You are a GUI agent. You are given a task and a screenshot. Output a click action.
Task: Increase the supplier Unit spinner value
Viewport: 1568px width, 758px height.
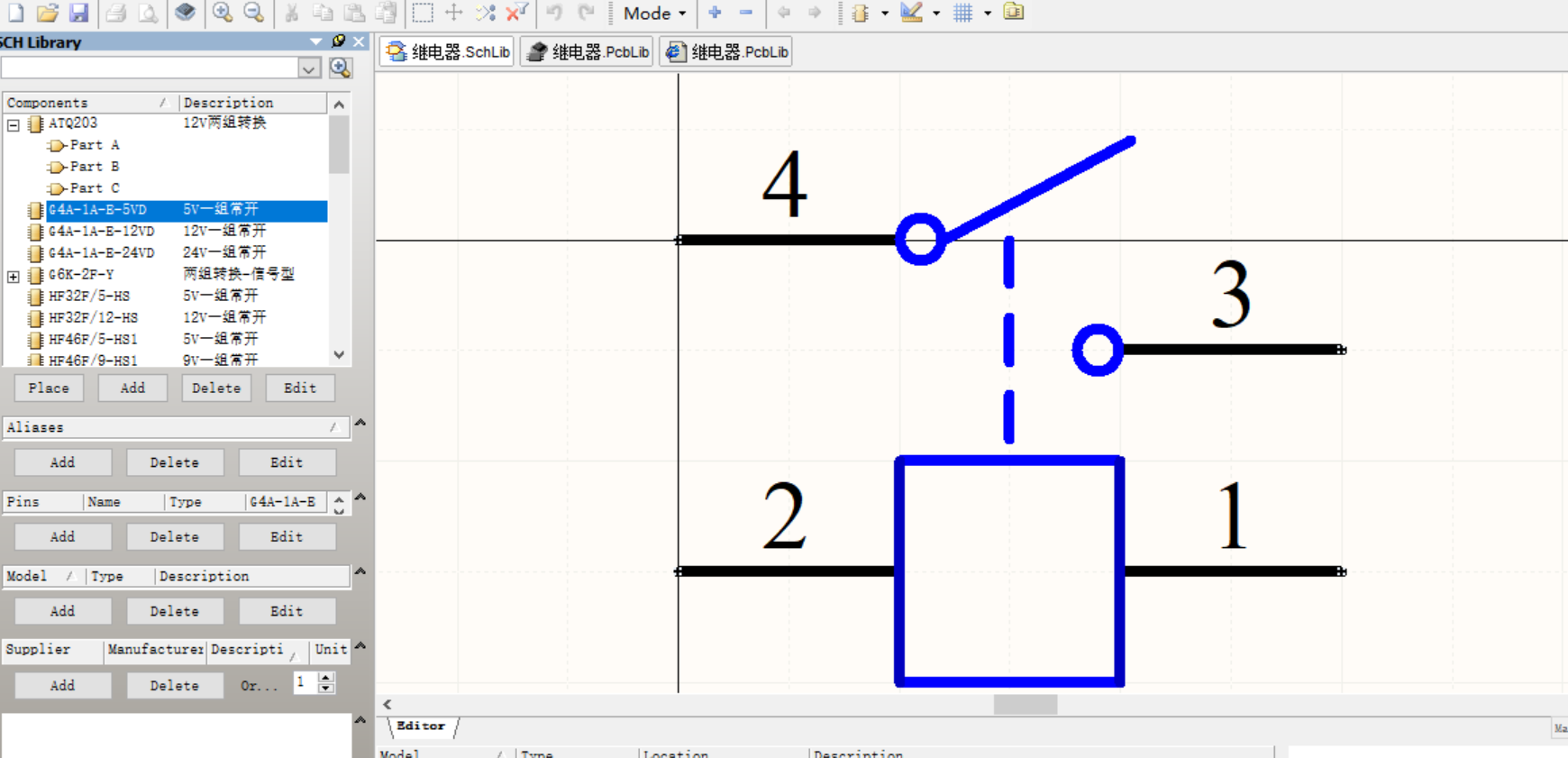coord(326,677)
